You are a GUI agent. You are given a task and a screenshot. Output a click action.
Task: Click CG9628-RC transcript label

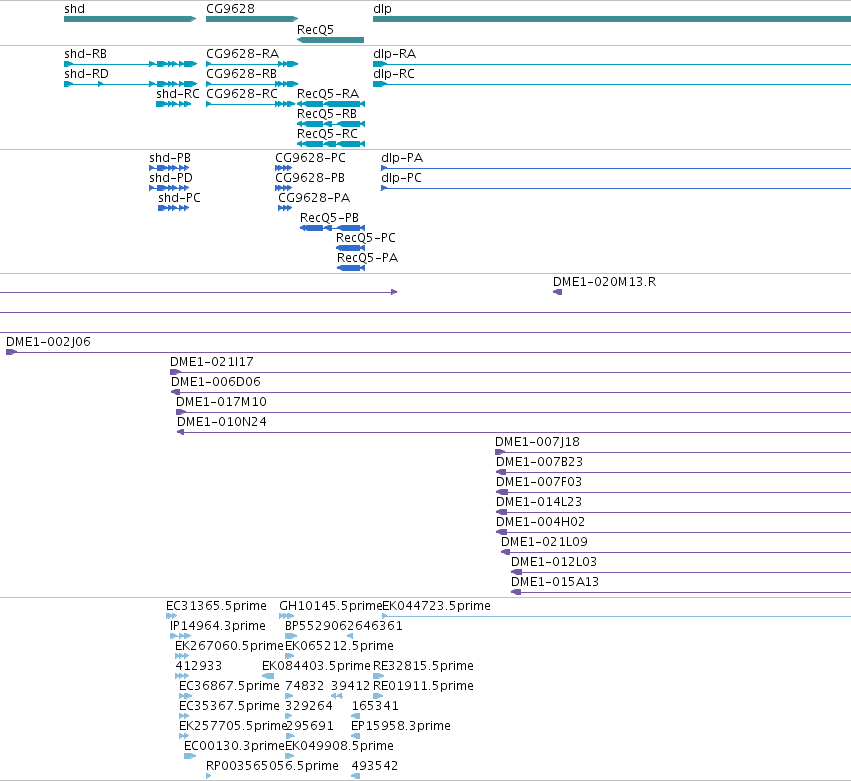tap(242, 94)
